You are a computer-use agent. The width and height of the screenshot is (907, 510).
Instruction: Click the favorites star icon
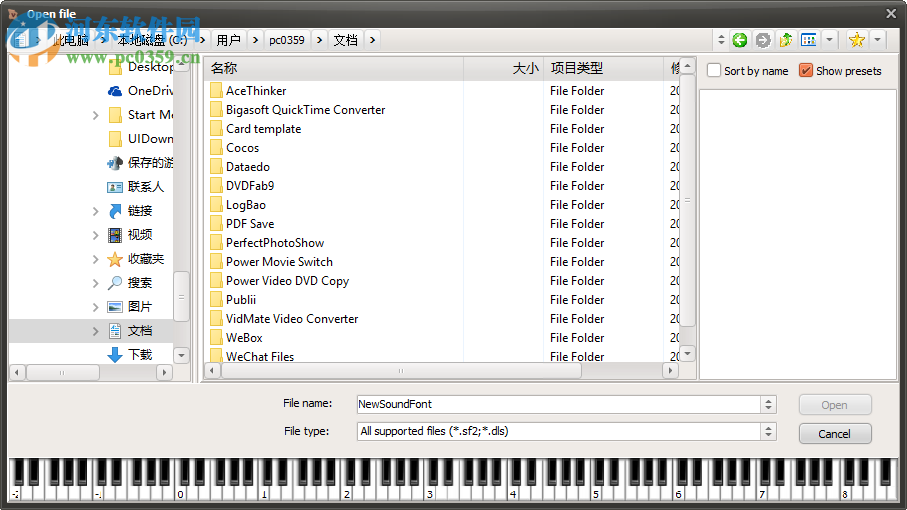857,40
